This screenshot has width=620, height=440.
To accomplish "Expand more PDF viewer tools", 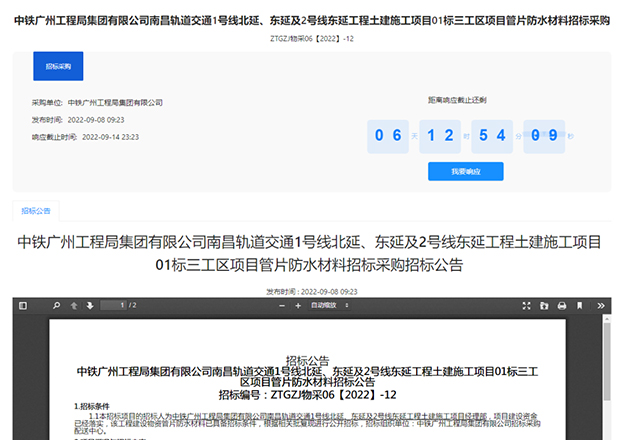I will tap(601, 306).
